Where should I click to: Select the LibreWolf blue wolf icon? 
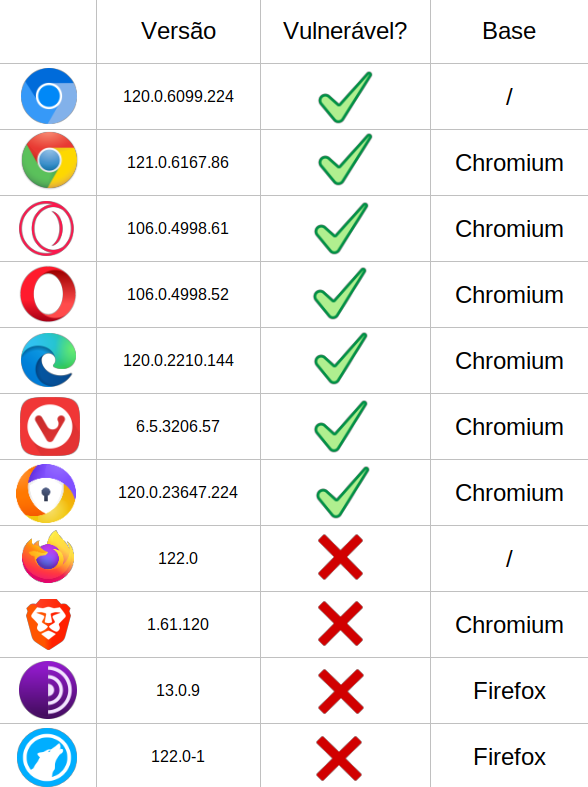pyautogui.click(x=47, y=757)
